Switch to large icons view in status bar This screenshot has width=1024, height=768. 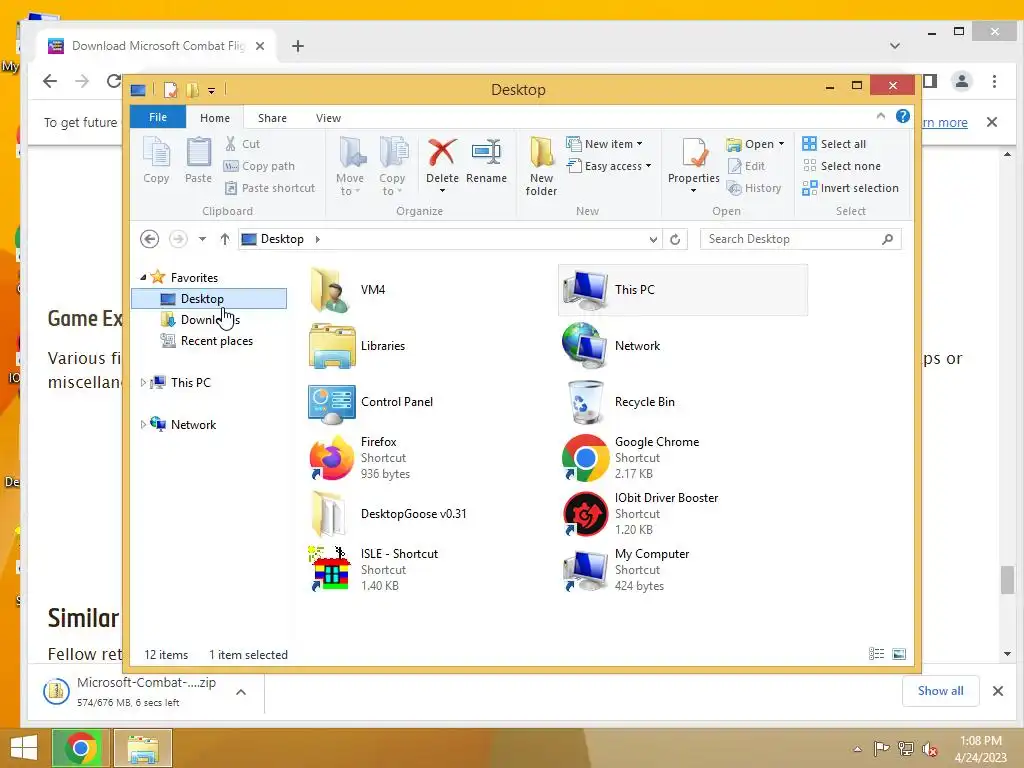(899, 654)
